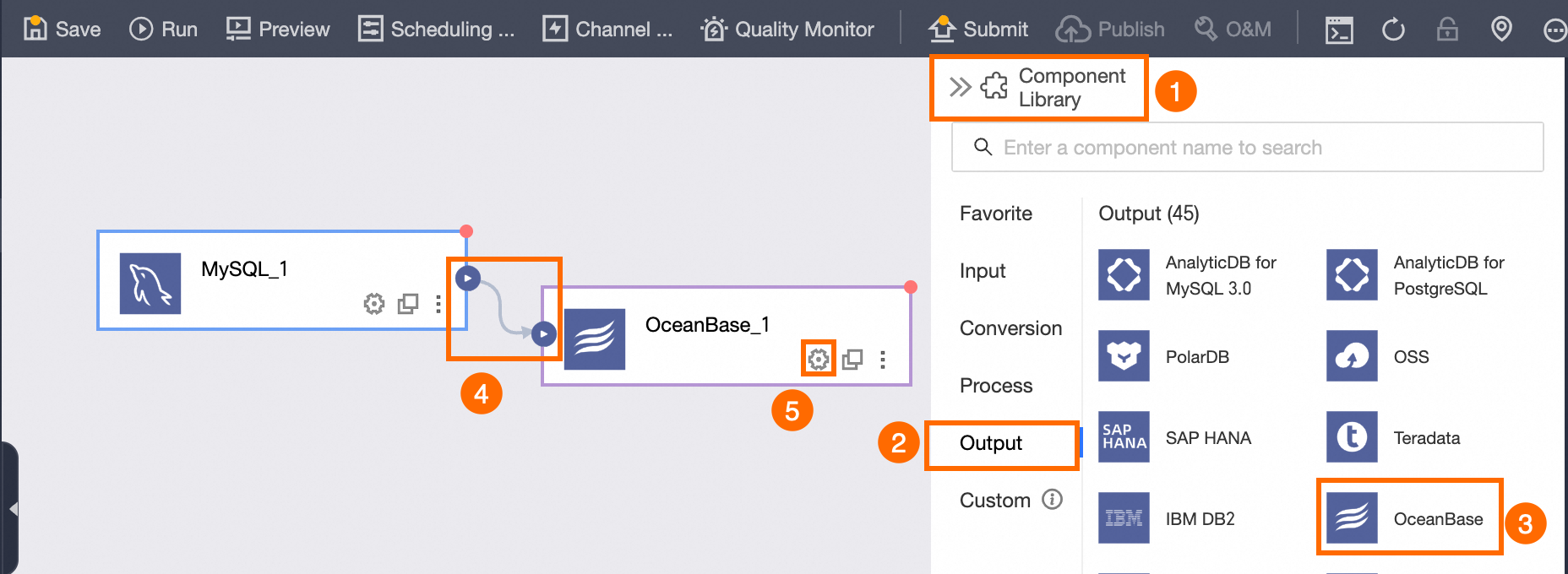Viewport: 1568px width, 574px height.
Task: Click the MySQL_1 node dolphin icon
Action: tap(150, 284)
